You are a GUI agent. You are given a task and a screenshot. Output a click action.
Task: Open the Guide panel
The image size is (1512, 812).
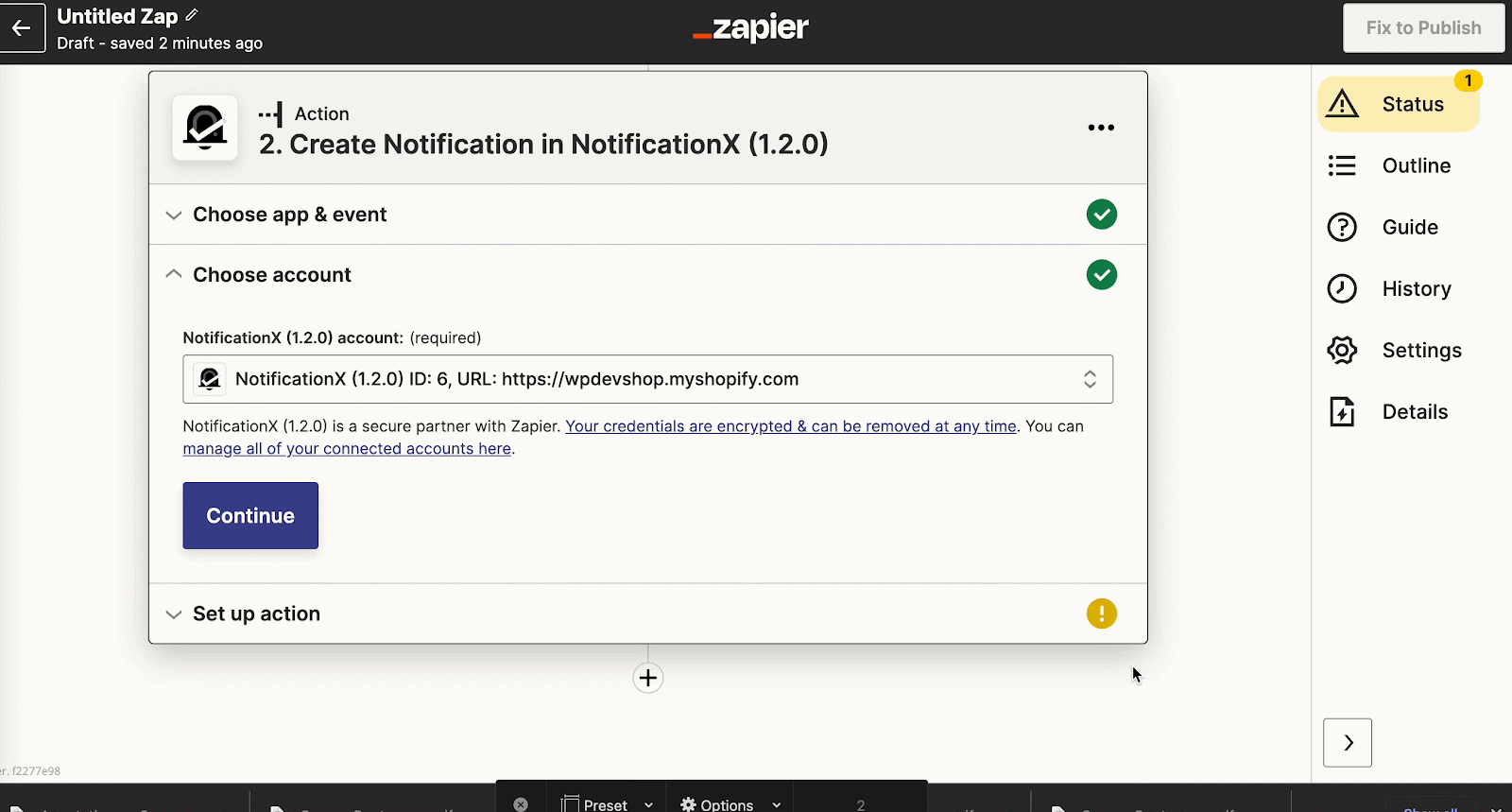tap(1399, 227)
